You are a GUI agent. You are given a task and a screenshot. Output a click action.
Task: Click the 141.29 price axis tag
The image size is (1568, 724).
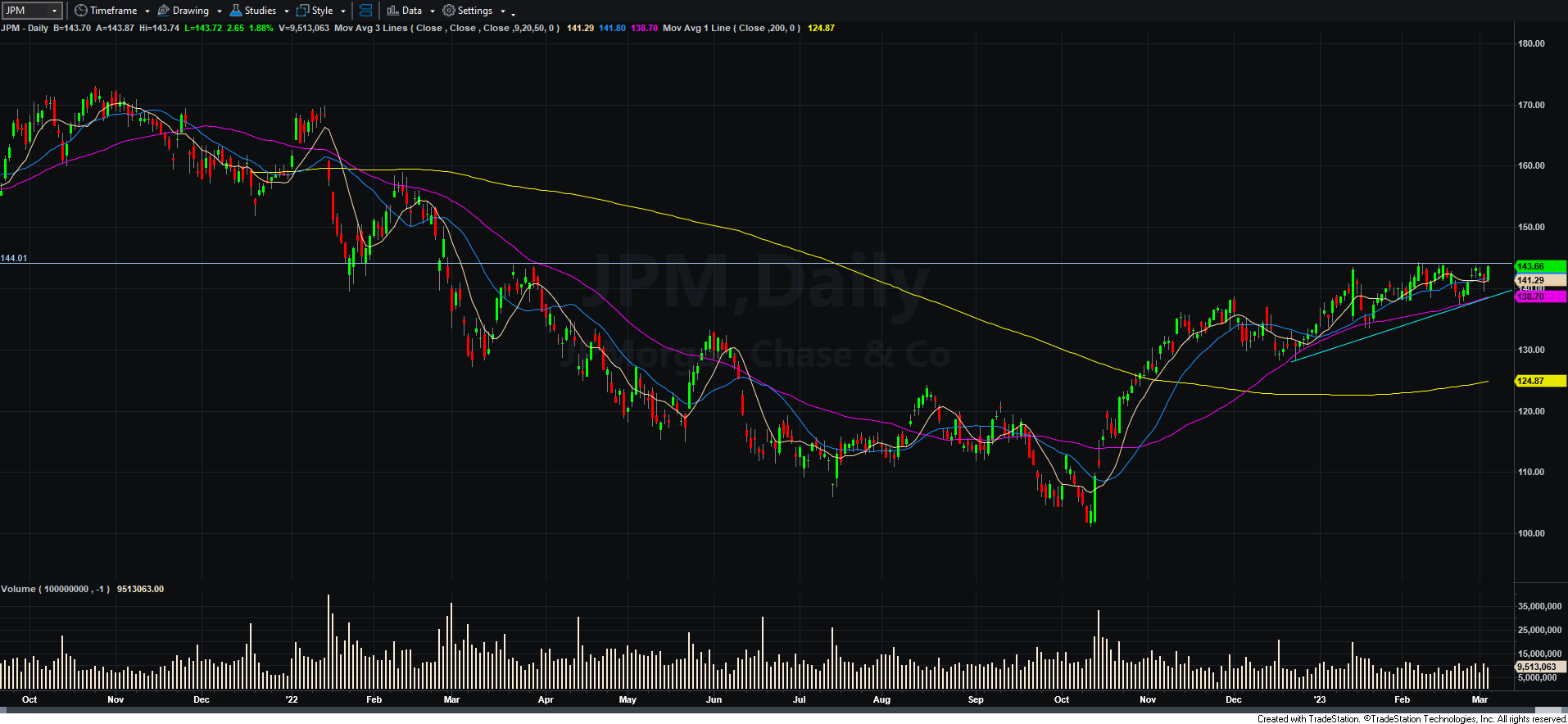1540,280
